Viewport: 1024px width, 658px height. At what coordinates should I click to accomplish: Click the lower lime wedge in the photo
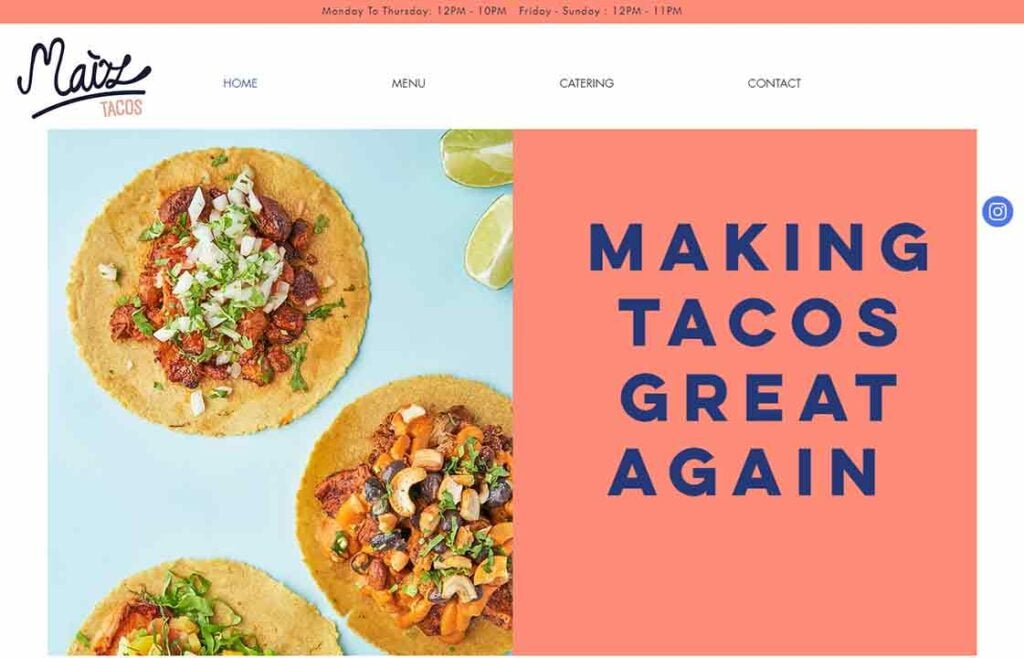[490, 242]
